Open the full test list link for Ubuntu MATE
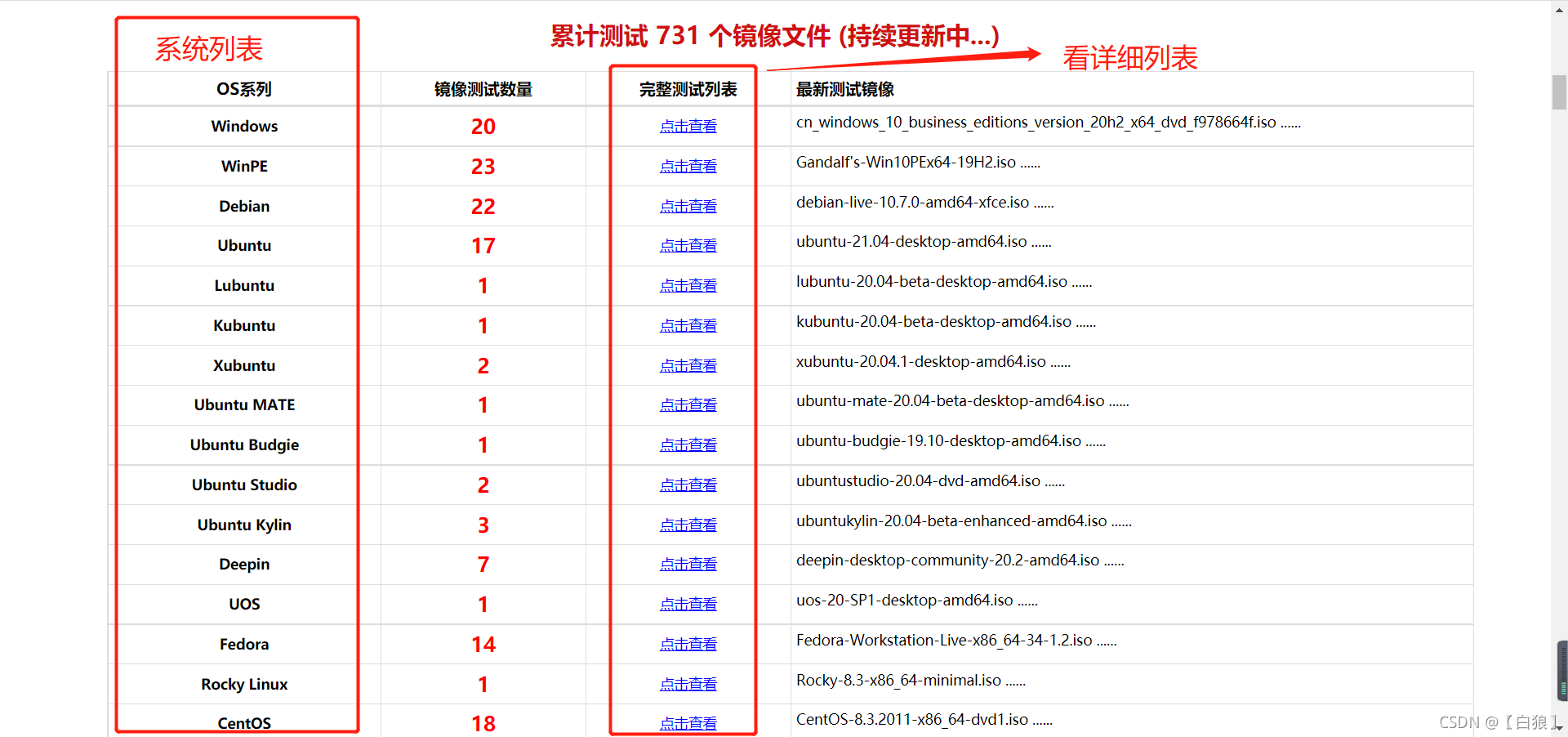The width and height of the screenshot is (1568, 737). [x=688, y=404]
